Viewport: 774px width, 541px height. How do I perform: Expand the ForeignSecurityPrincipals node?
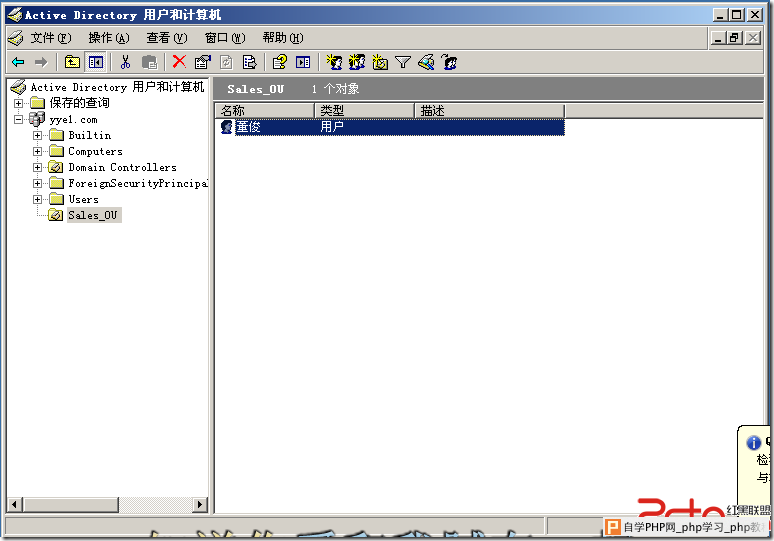pos(38,184)
